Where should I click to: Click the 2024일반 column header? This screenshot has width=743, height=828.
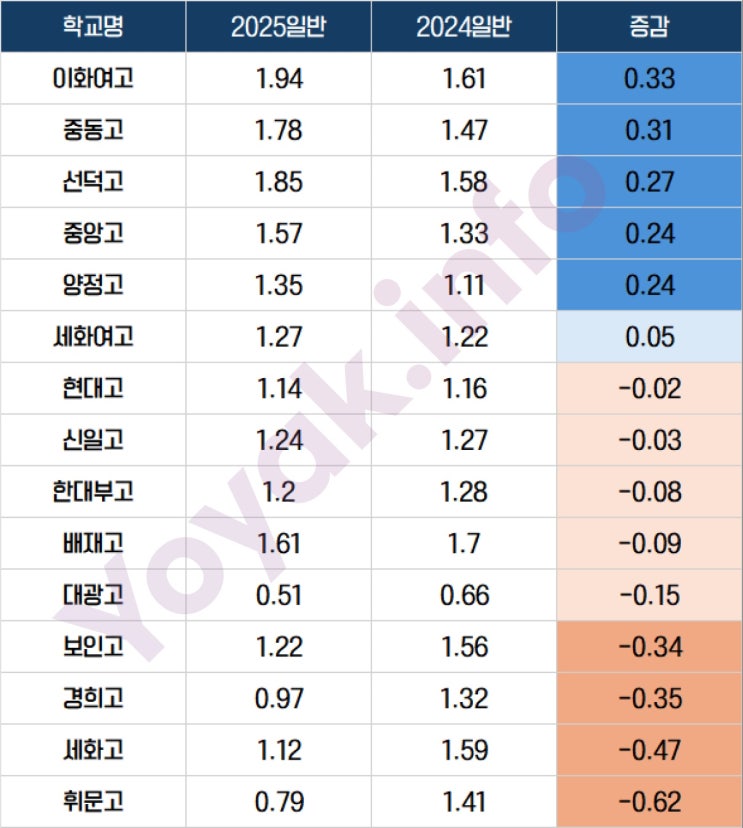(464, 27)
